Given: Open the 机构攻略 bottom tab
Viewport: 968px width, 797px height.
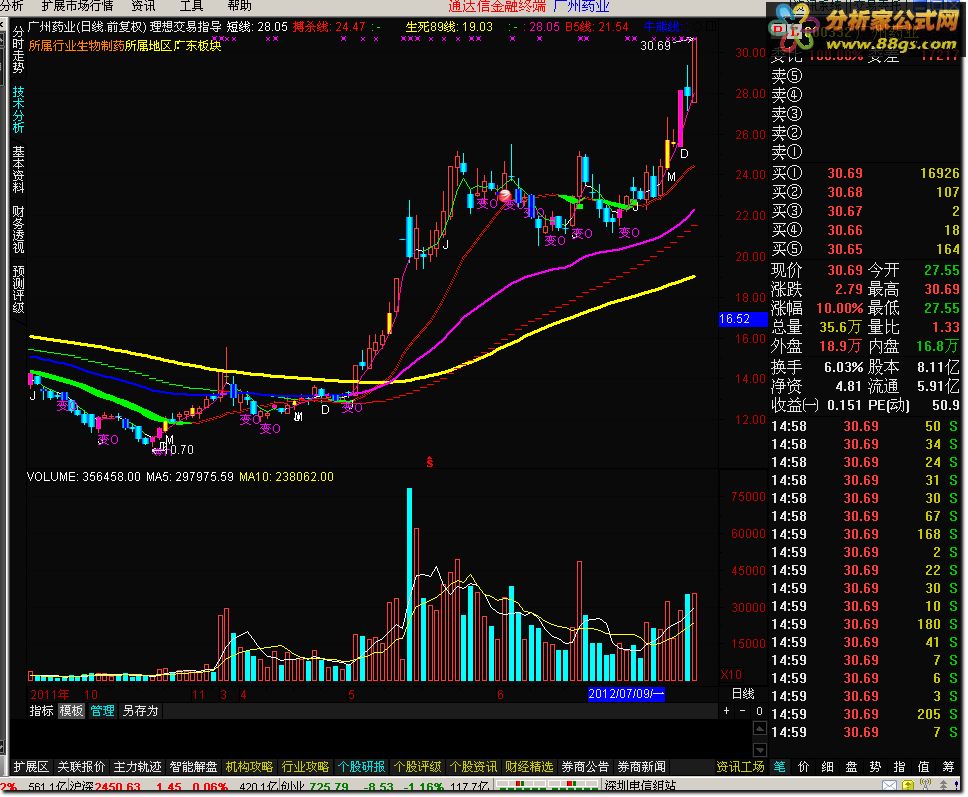Looking at the screenshot, I should [x=249, y=767].
